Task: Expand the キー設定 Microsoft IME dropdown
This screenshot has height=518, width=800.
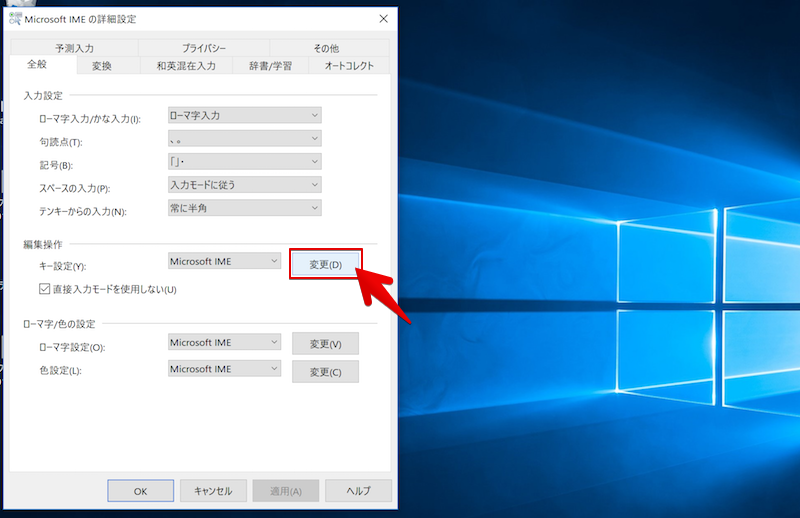Action: 225,261
